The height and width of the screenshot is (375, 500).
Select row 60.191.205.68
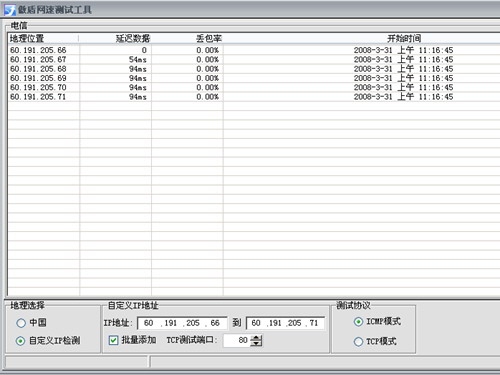[x=254, y=69]
